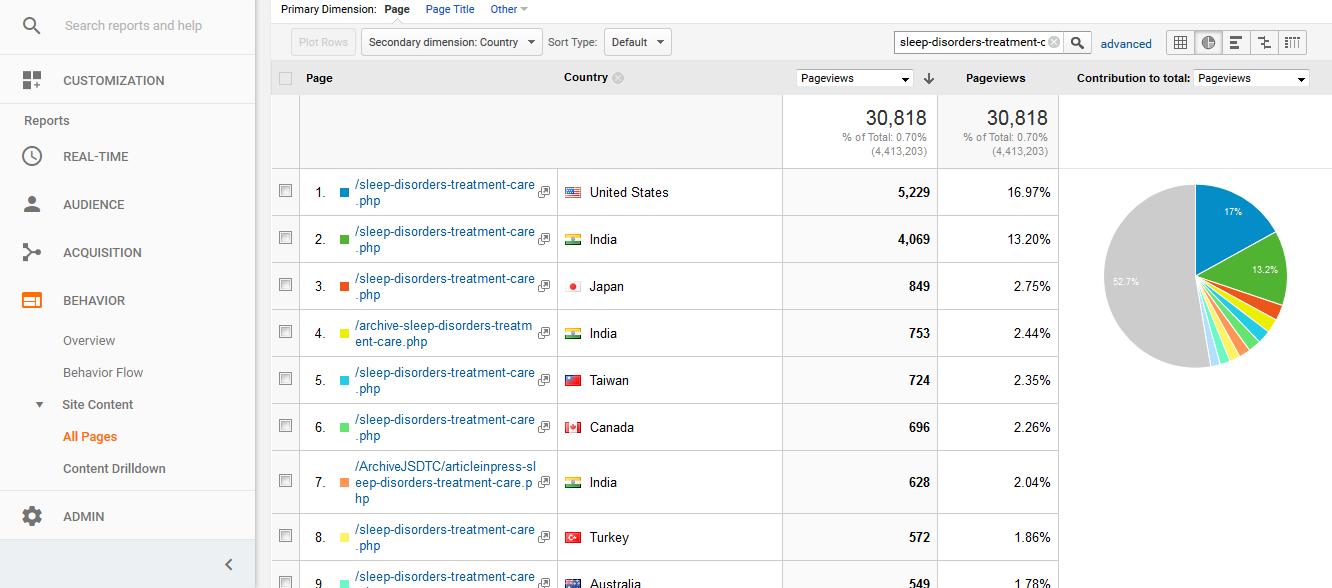Image resolution: width=1332 pixels, height=588 pixels.
Task: Check the United States row checkbox
Action: 286,190
